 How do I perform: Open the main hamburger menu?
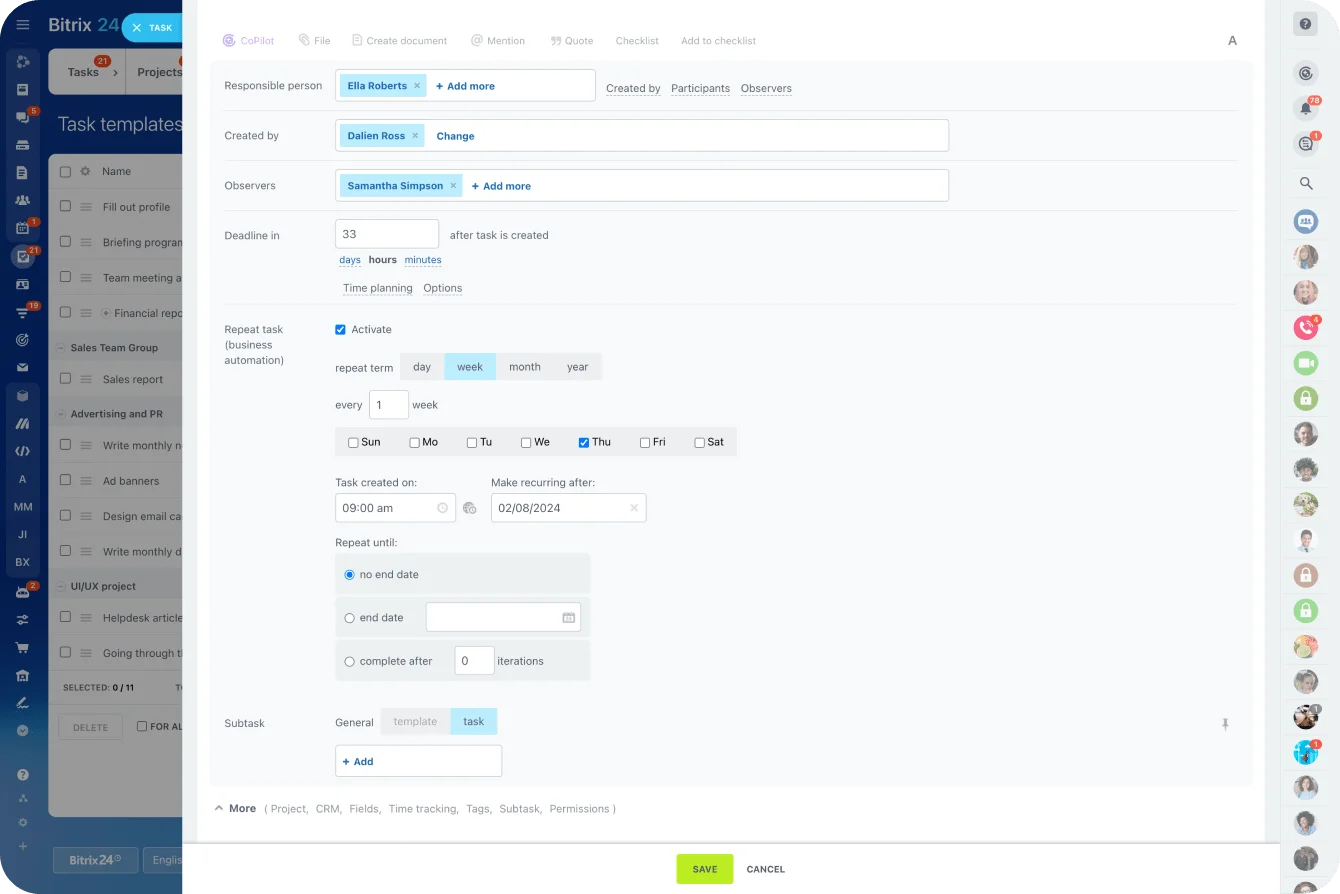tap(22, 25)
